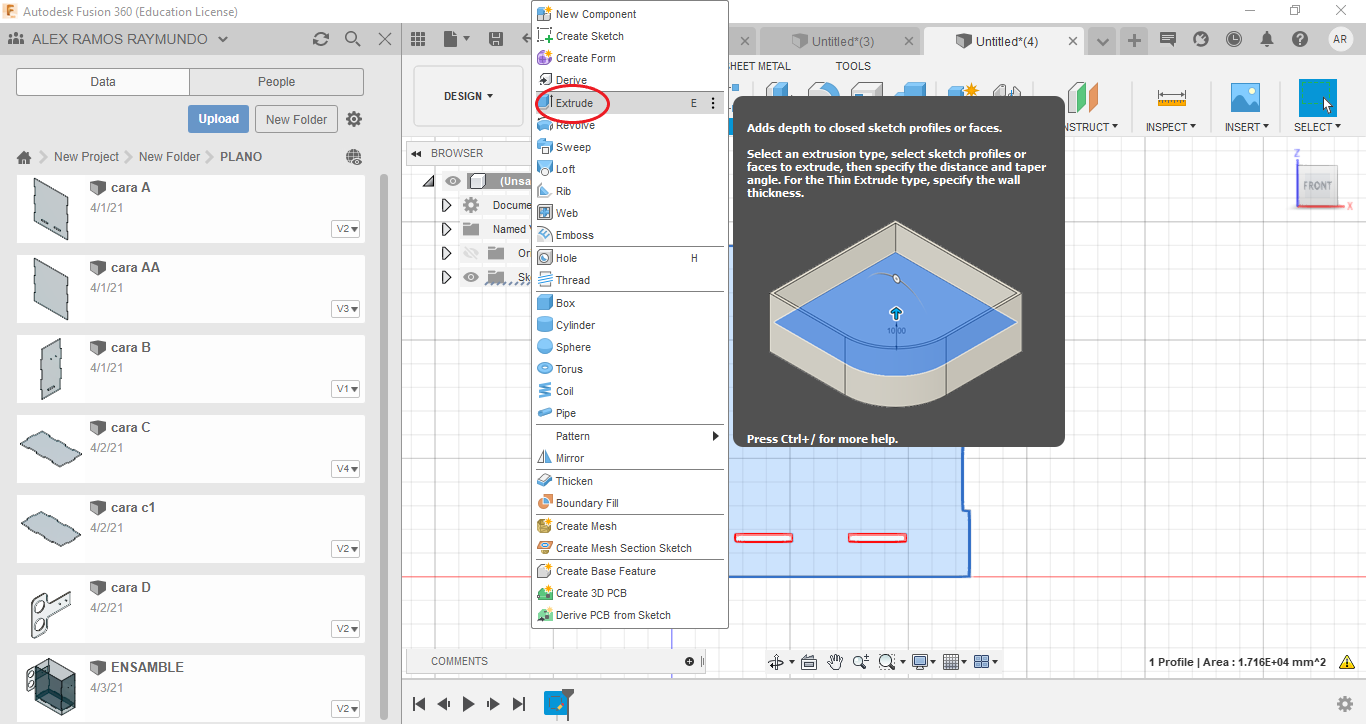This screenshot has width=1366, height=724.
Task: Click the FRONT face of ViewCube
Action: [x=1317, y=185]
